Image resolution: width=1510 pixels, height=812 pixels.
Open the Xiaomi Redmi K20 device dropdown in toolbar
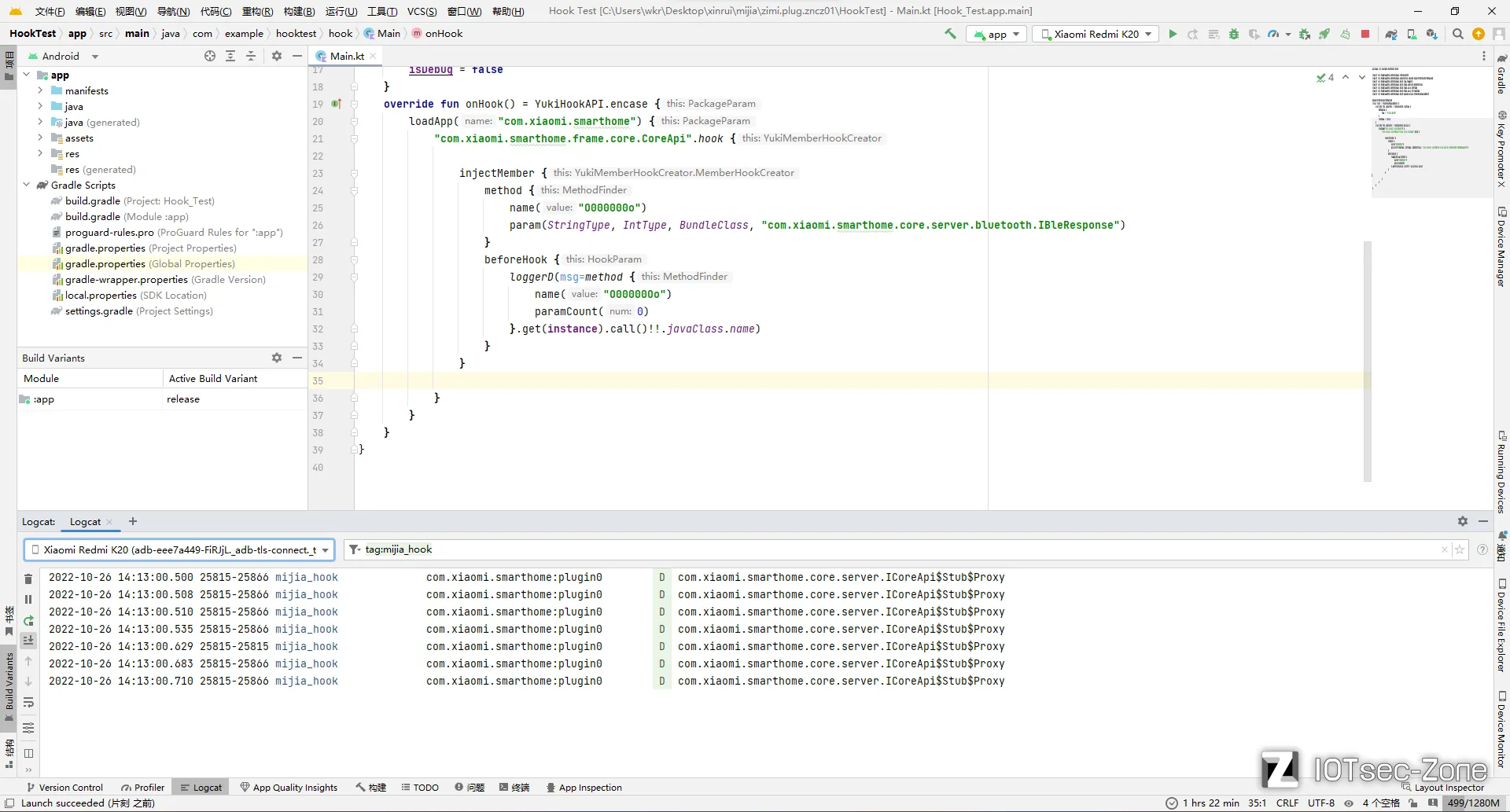(x=1096, y=34)
